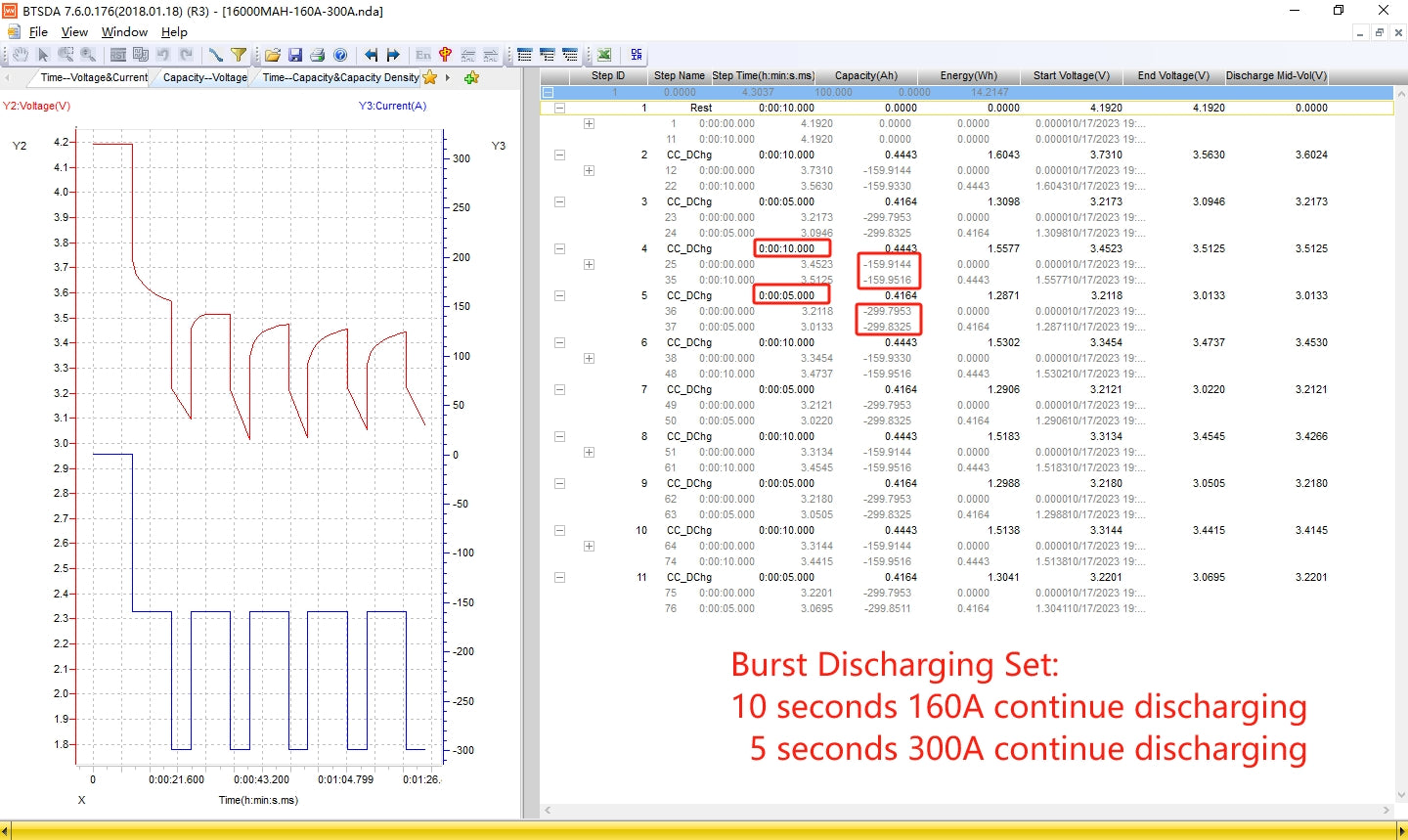Select the arrow pointer tool
This screenshot has width=1408, height=840.
point(43,55)
